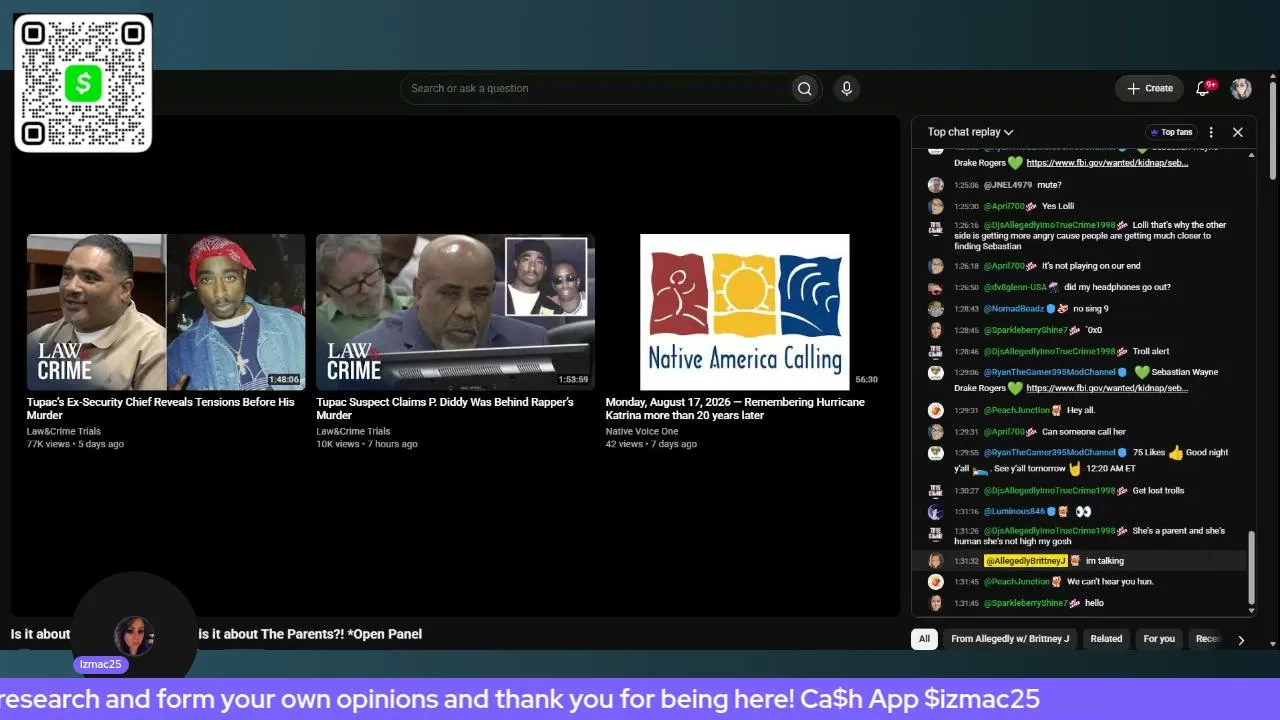This screenshot has width=1280, height=720.
Task: Open the notifications bell
Action: pyautogui.click(x=1203, y=89)
